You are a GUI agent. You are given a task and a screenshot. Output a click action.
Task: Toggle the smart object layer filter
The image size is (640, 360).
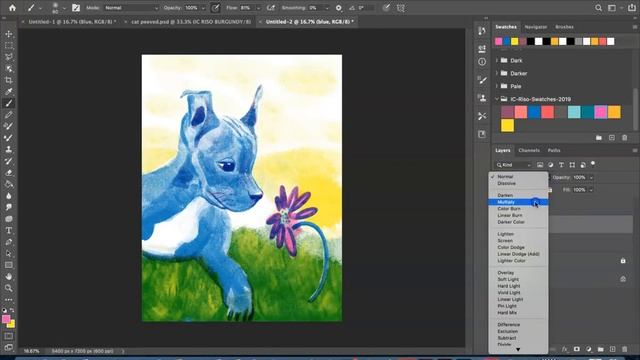[583, 165]
